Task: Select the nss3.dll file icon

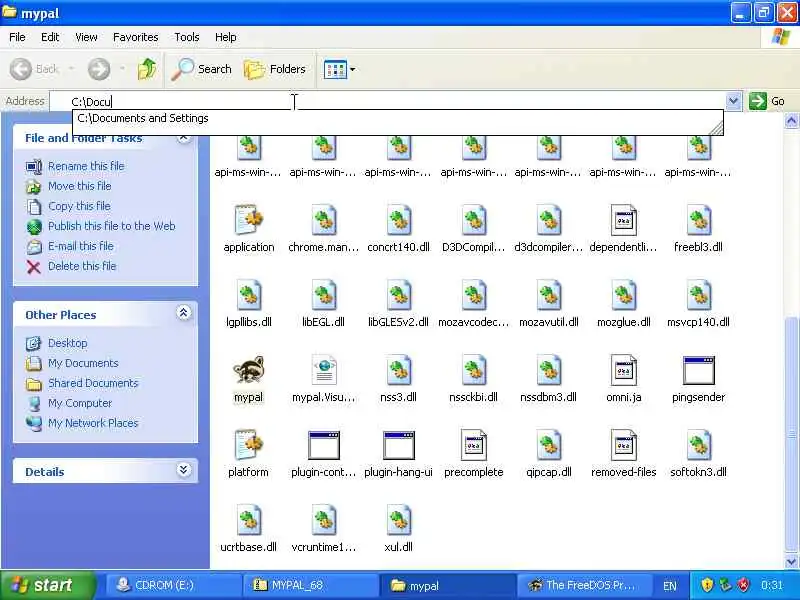Action: pos(398,370)
